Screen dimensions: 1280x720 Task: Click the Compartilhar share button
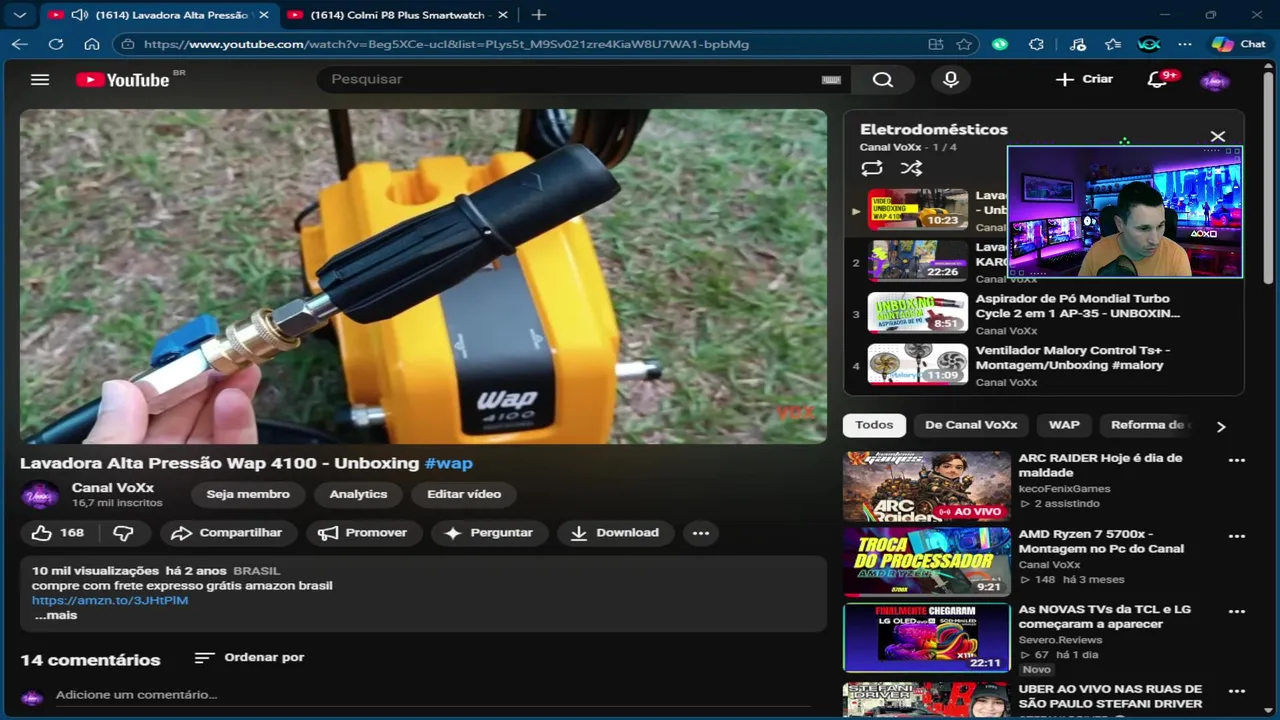(229, 533)
